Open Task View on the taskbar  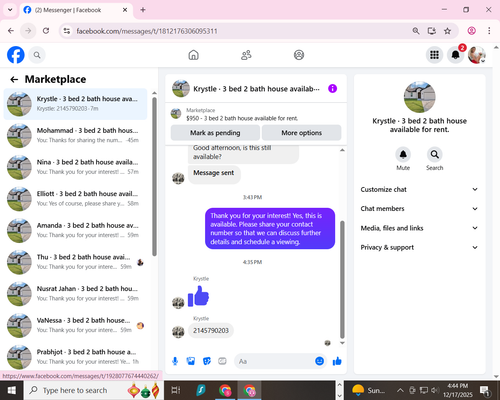pyautogui.click(x=176, y=390)
